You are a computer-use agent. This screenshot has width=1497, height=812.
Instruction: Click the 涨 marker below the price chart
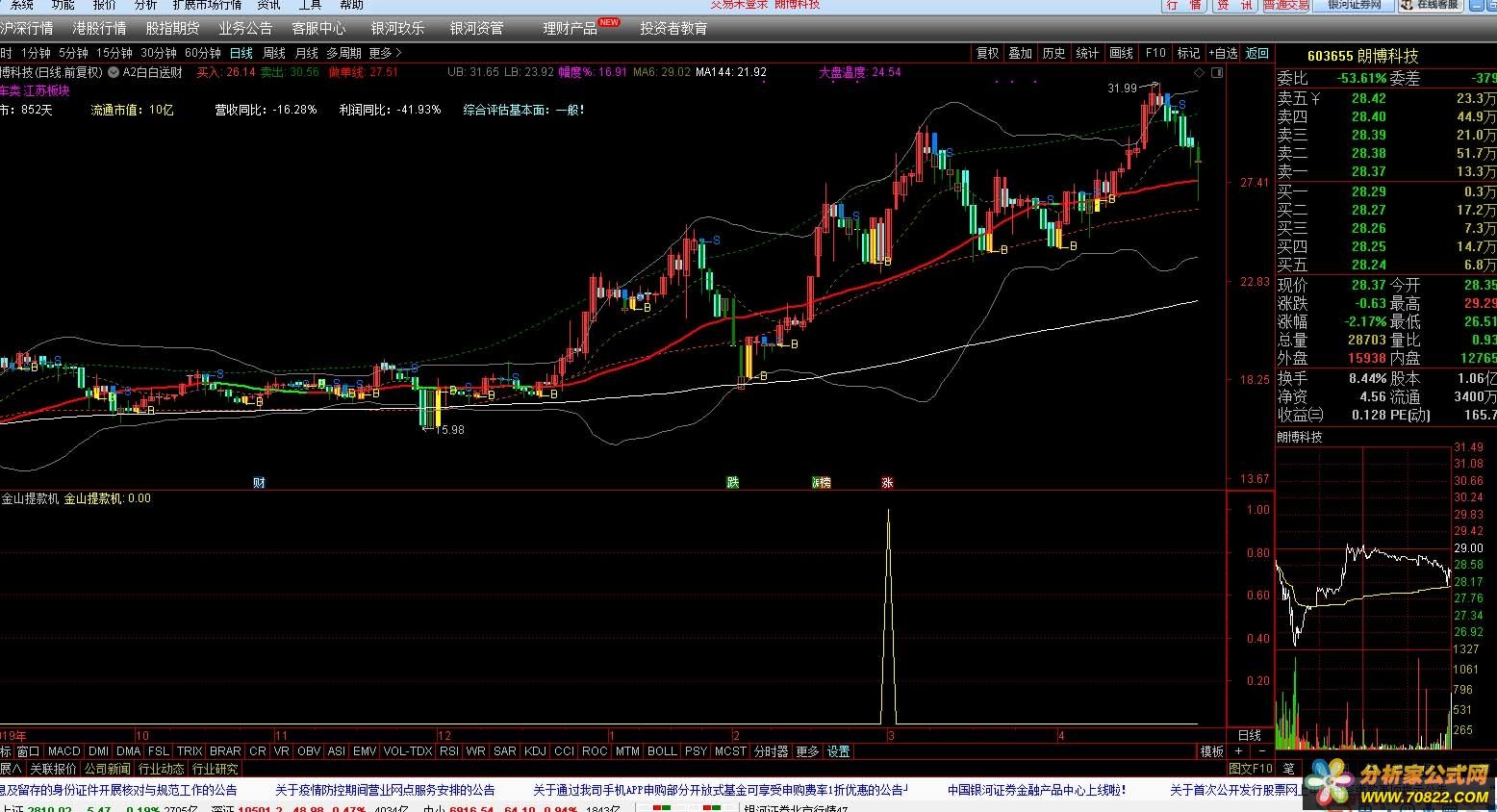(887, 482)
